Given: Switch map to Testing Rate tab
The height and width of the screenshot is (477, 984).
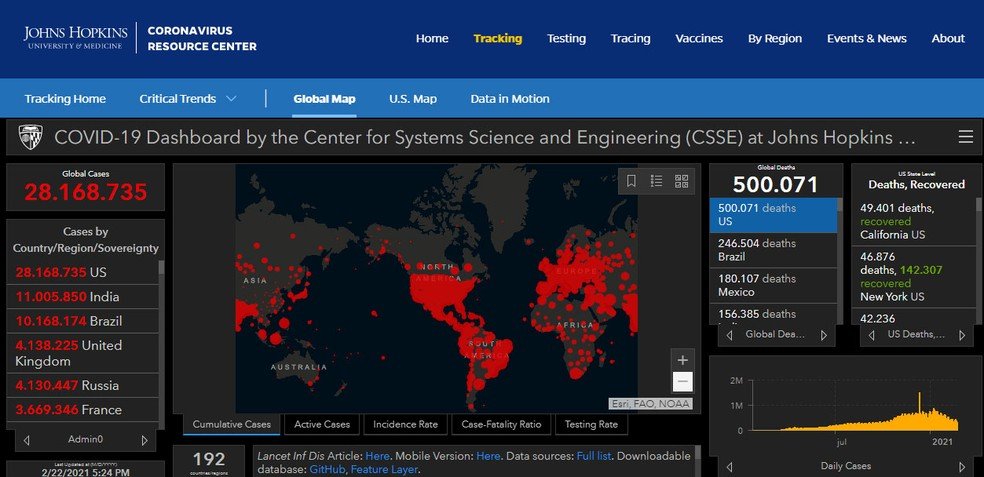Looking at the screenshot, I should coord(591,424).
